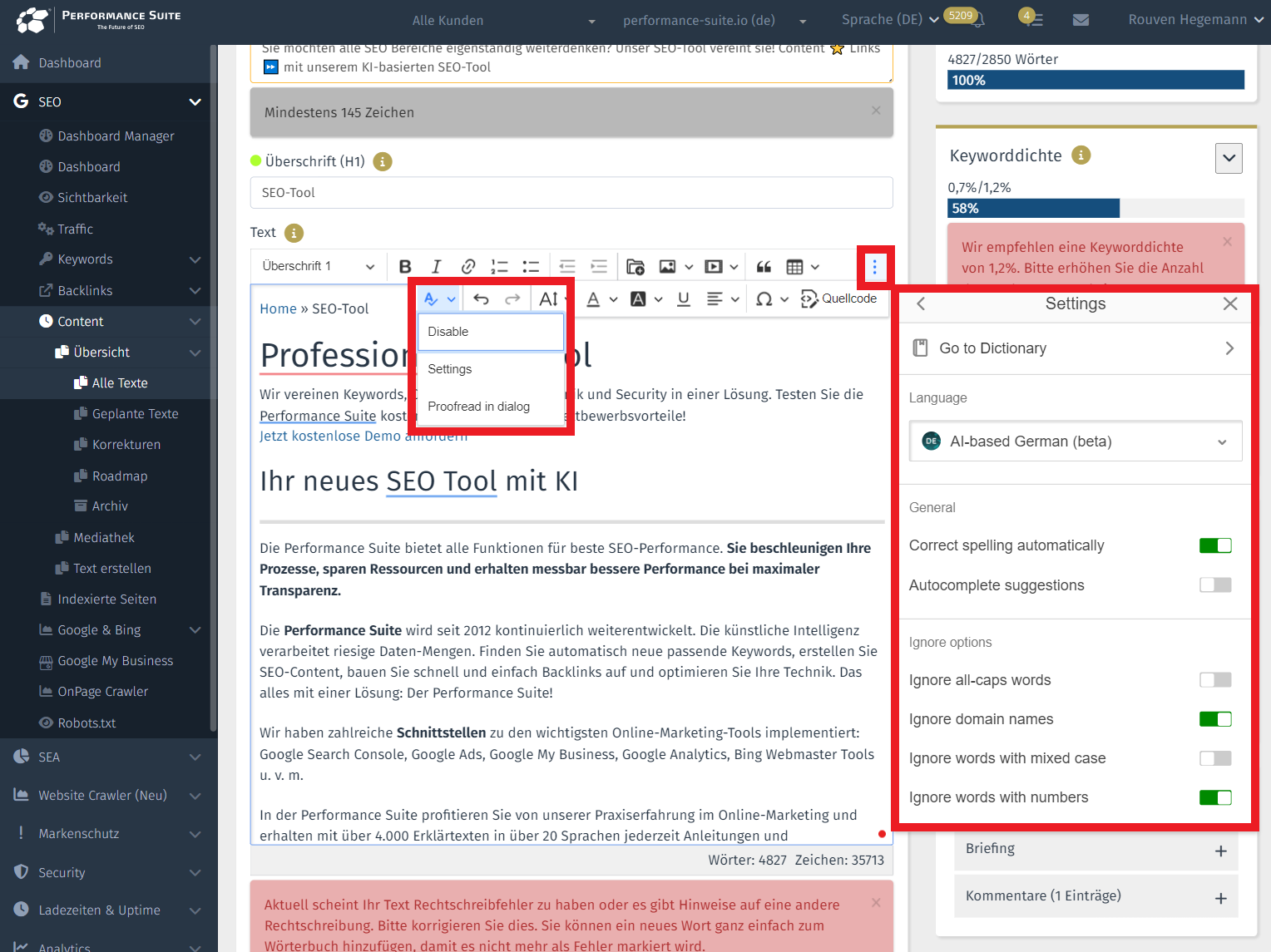The height and width of the screenshot is (952, 1271).
Task: Open the AI-based German language dropdown
Action: pyautogui.click(x=1076, y=441)
